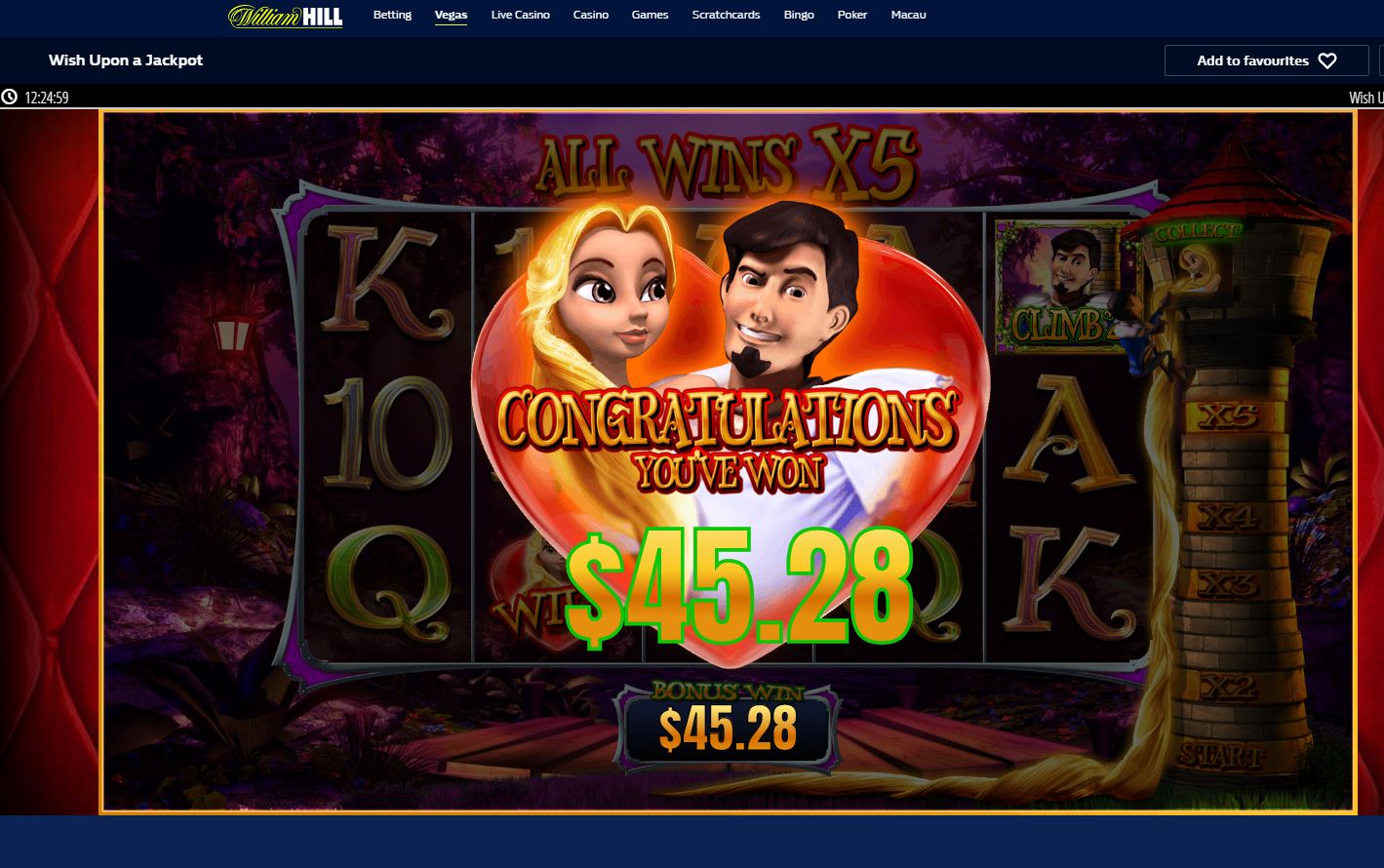This screenshot has height=868, width=1384.
Task: Click the X2 multiplier on the tower
Action: pos(1228,688)
